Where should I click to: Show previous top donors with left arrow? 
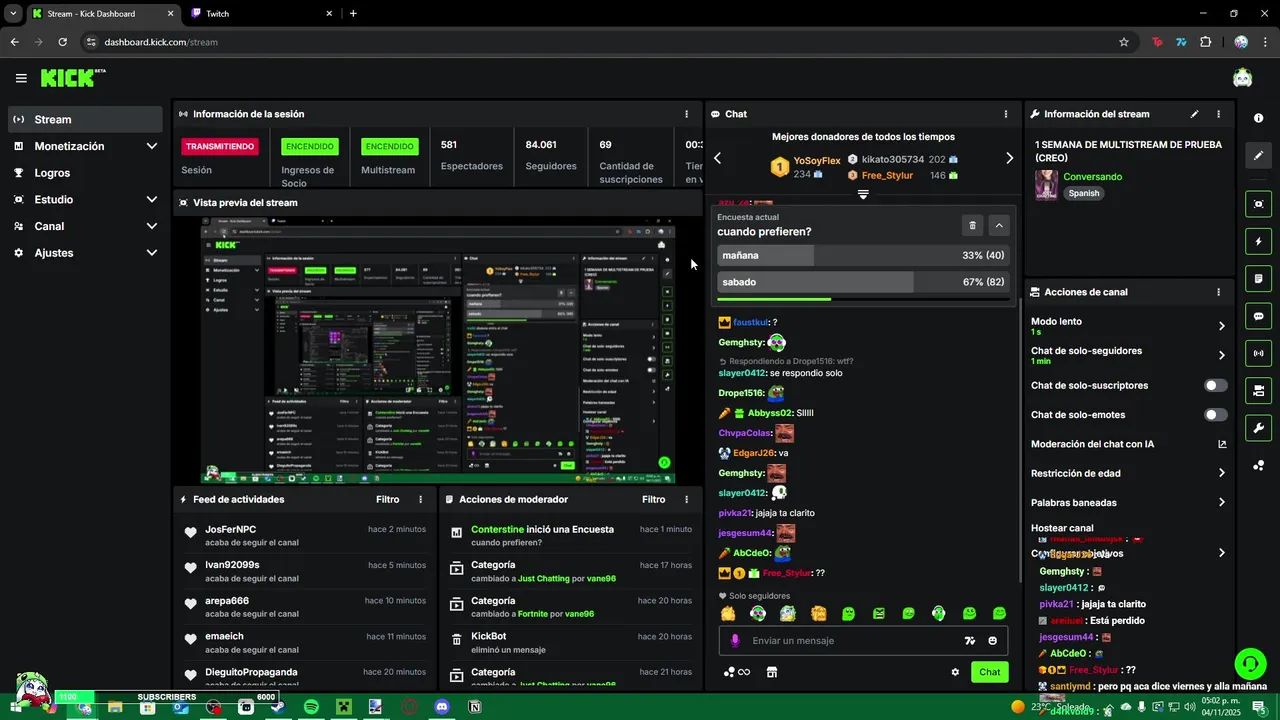717,158
